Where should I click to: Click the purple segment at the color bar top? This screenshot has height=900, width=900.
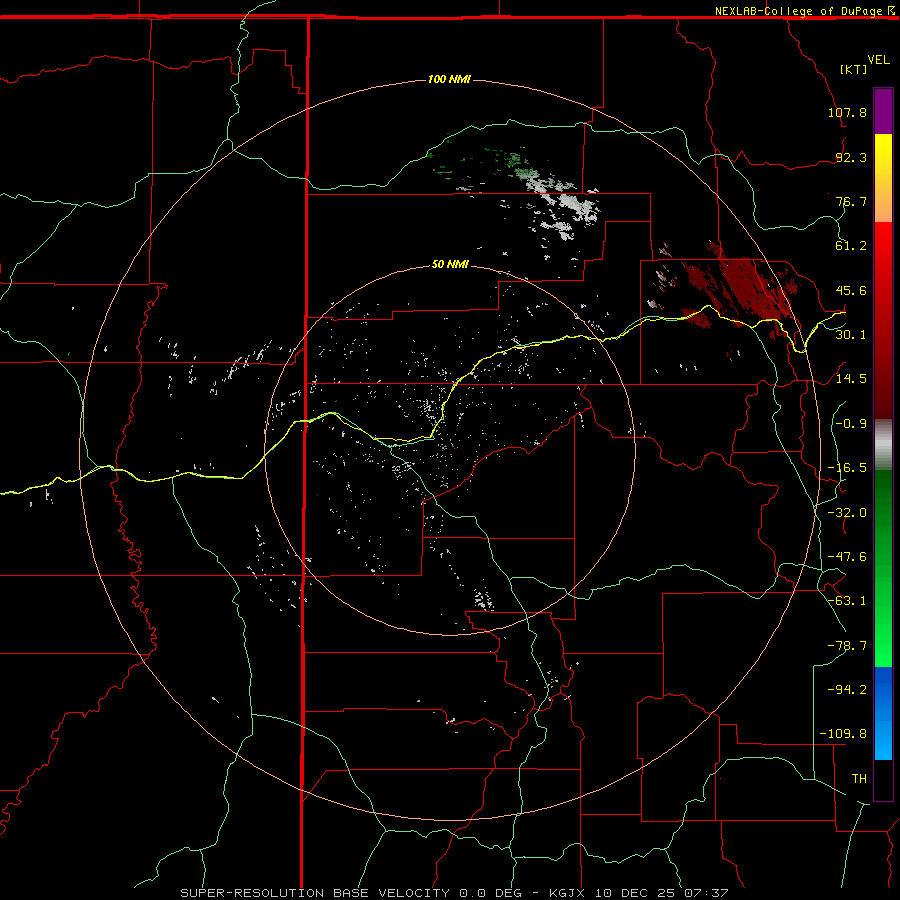click(x=883, y=111)
